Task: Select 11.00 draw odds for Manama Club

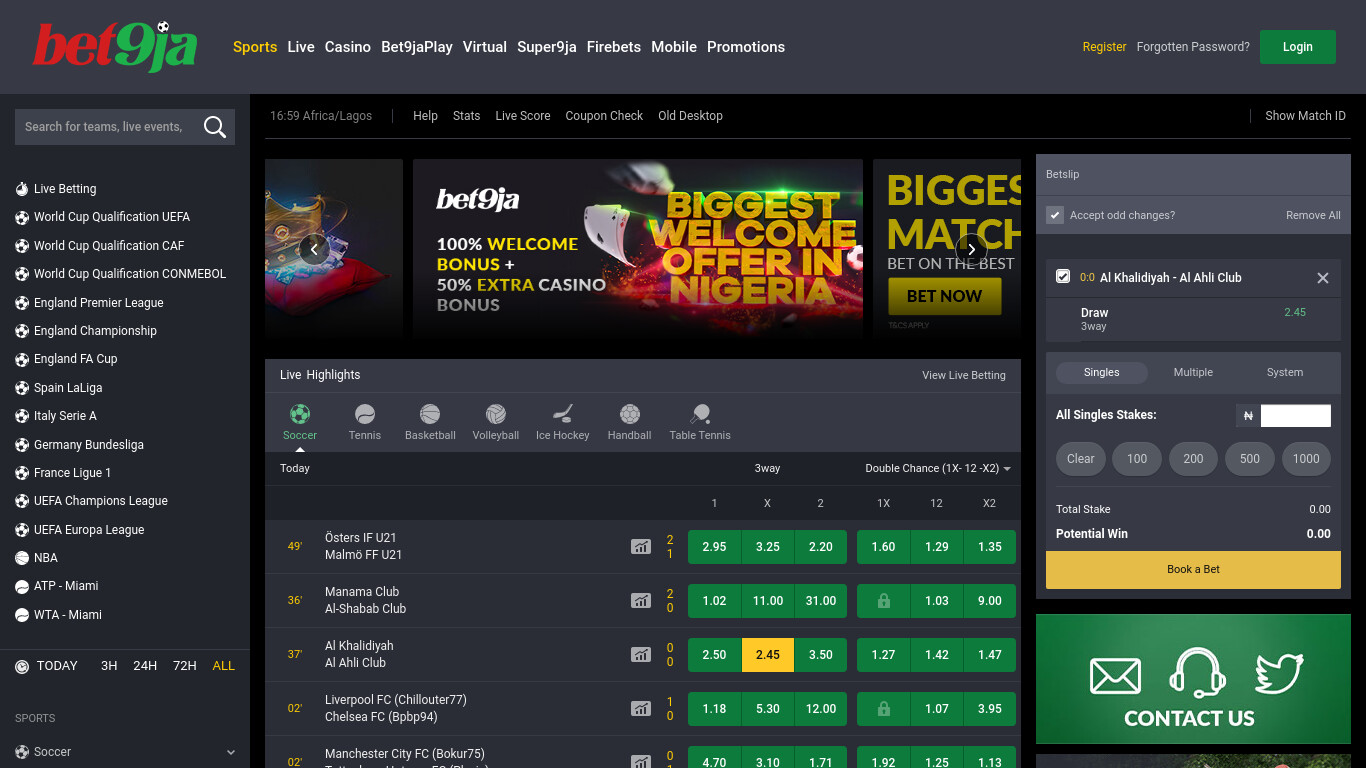Action: [768, 601]
